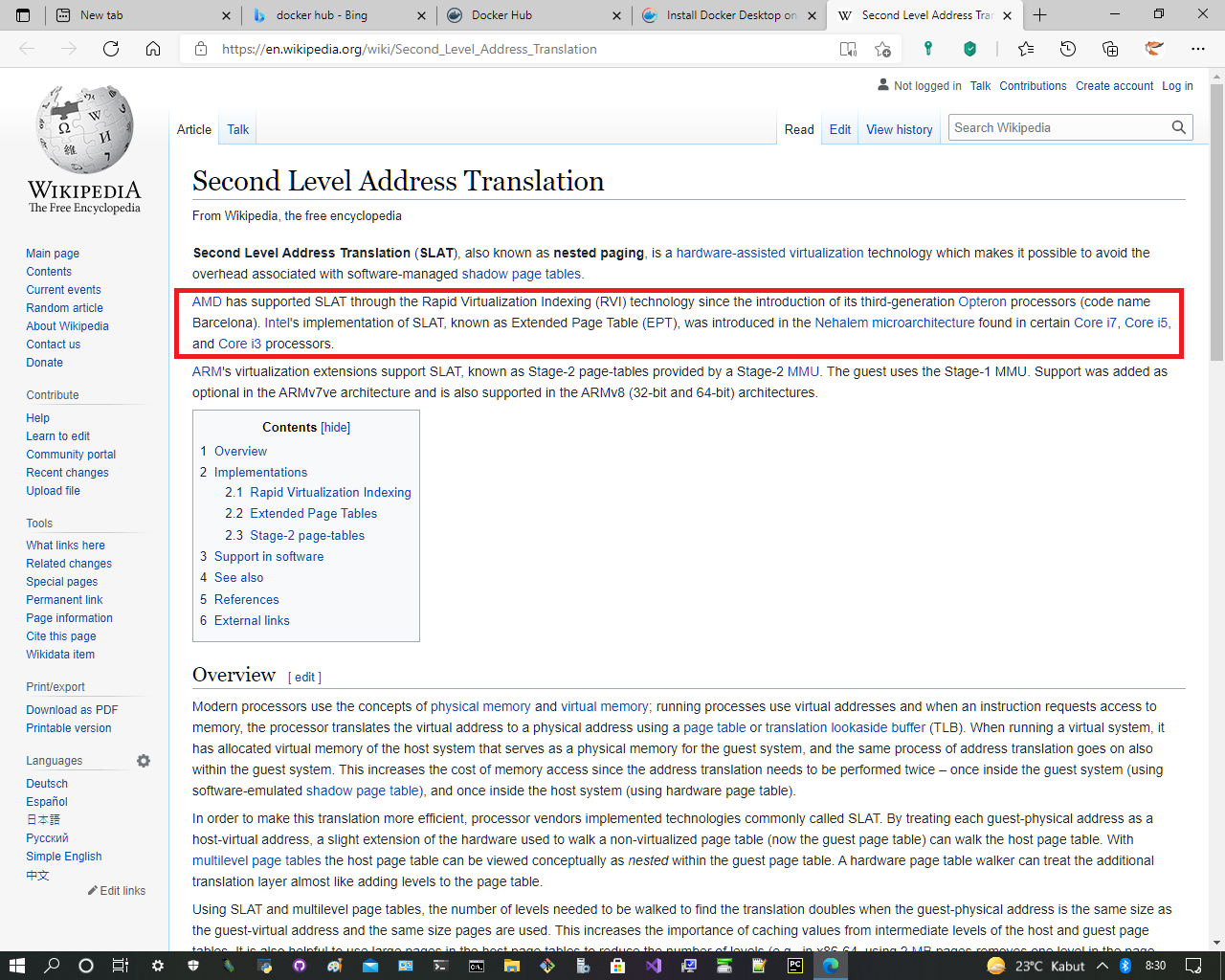
Task: Click 'Download as PDF' in the sidebar
Action: click(72, 710)
